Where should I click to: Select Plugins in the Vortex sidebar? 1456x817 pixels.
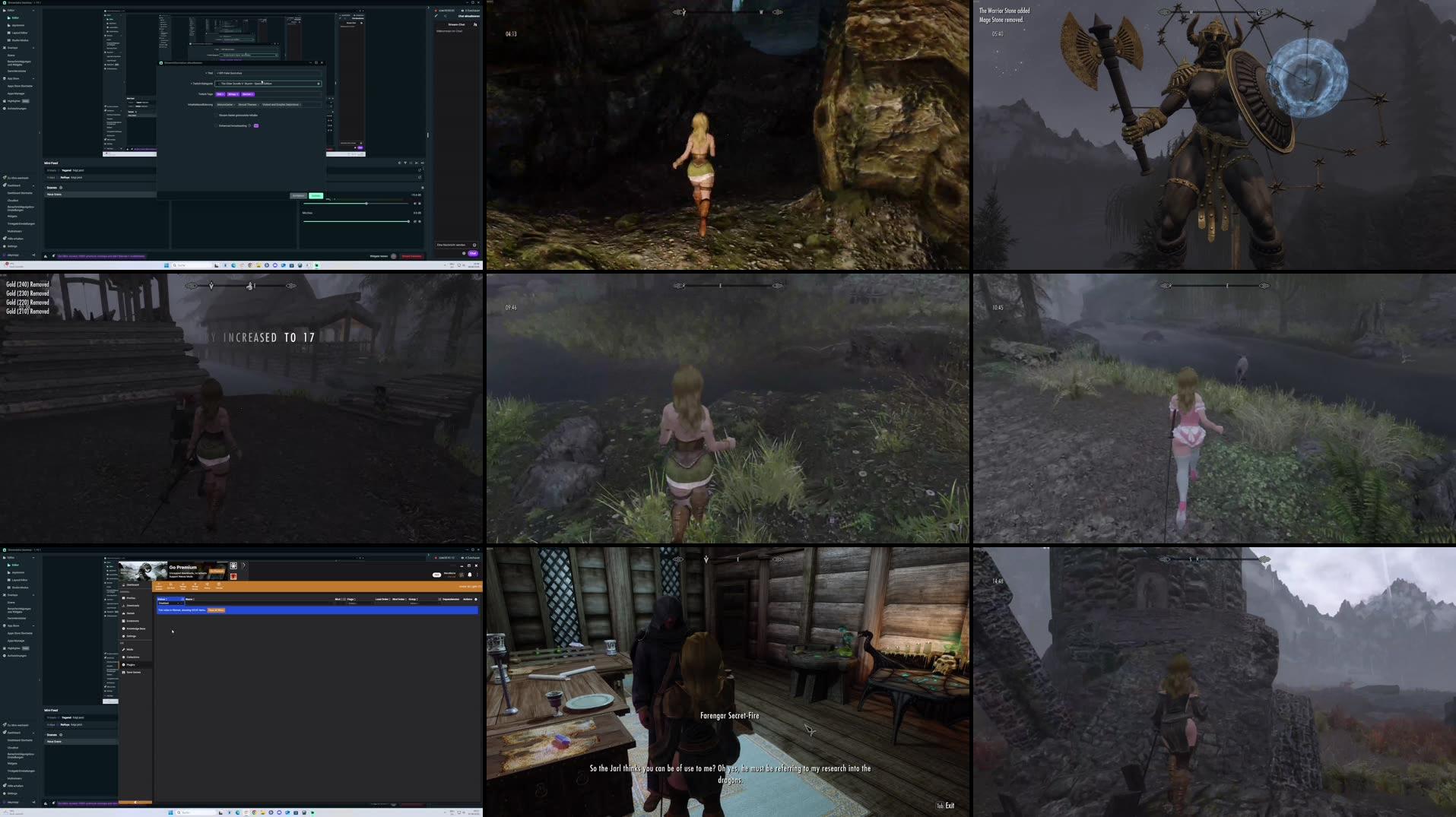tap(131, 665)
